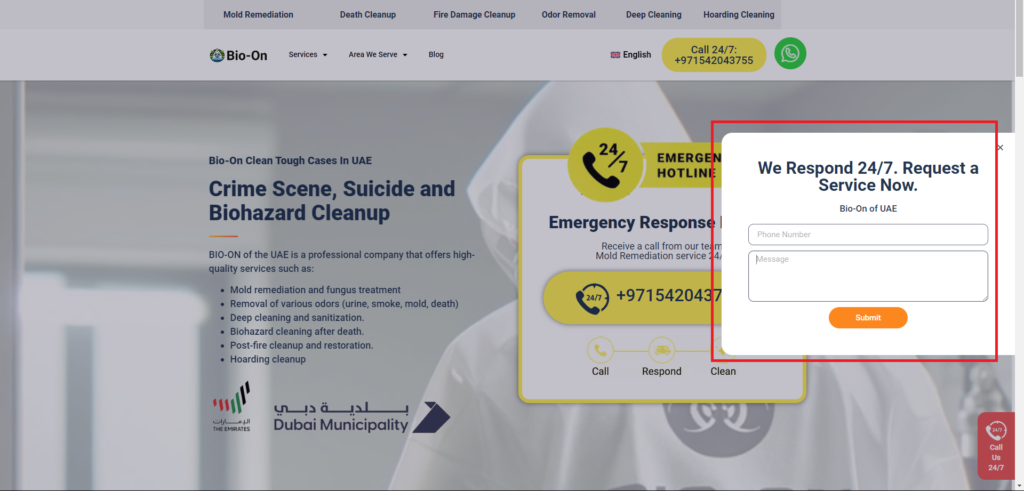Close the request service popup
This screenshot has width=1024, height=491.
(x=1000, y=148)
